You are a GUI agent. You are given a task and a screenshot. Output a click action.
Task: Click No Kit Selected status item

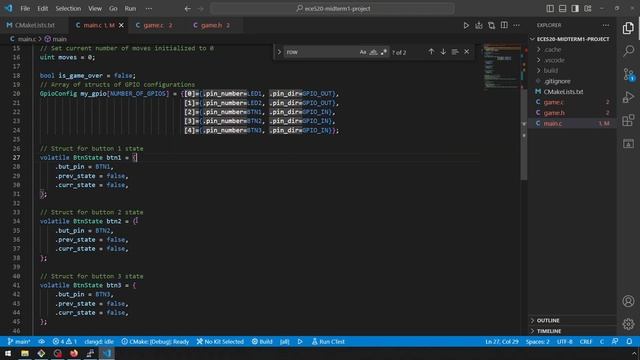[220, 342]
